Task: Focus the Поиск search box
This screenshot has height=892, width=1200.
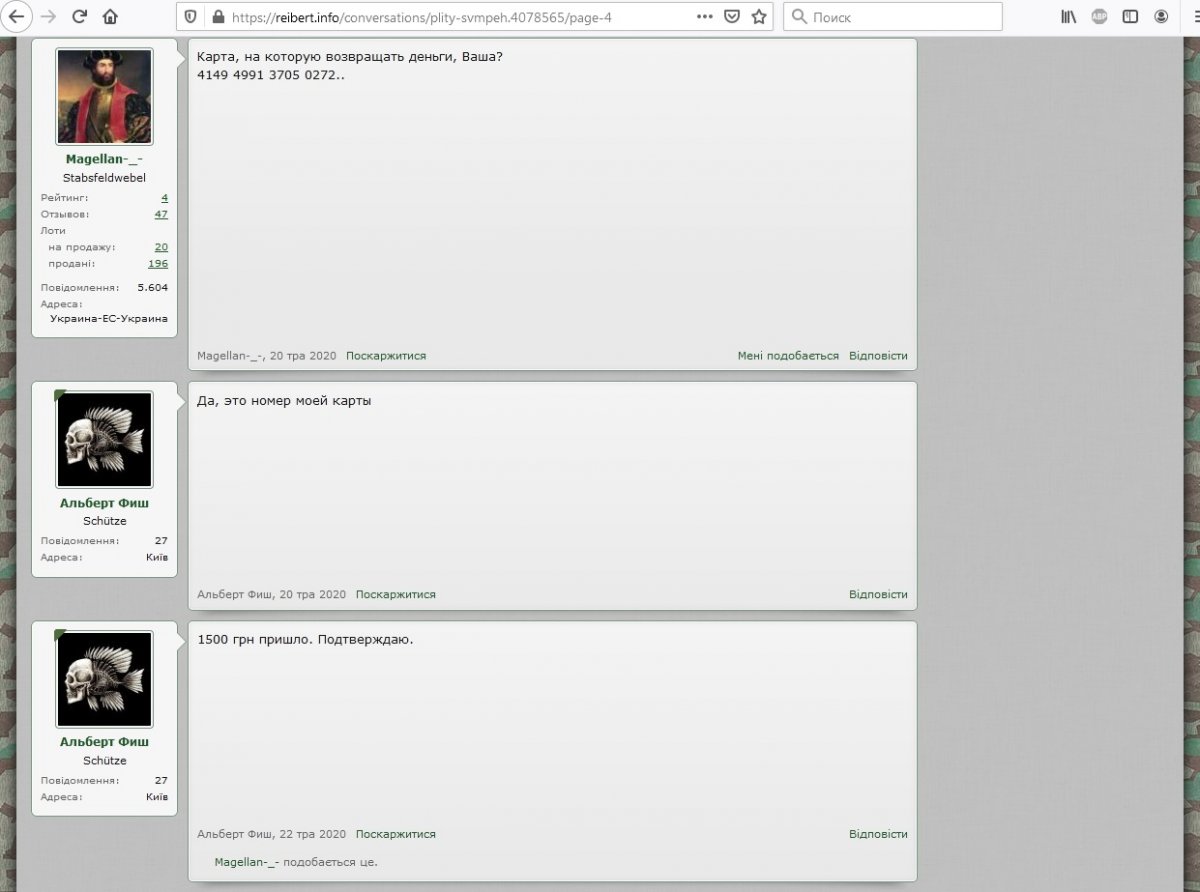Action: point(893,16)
